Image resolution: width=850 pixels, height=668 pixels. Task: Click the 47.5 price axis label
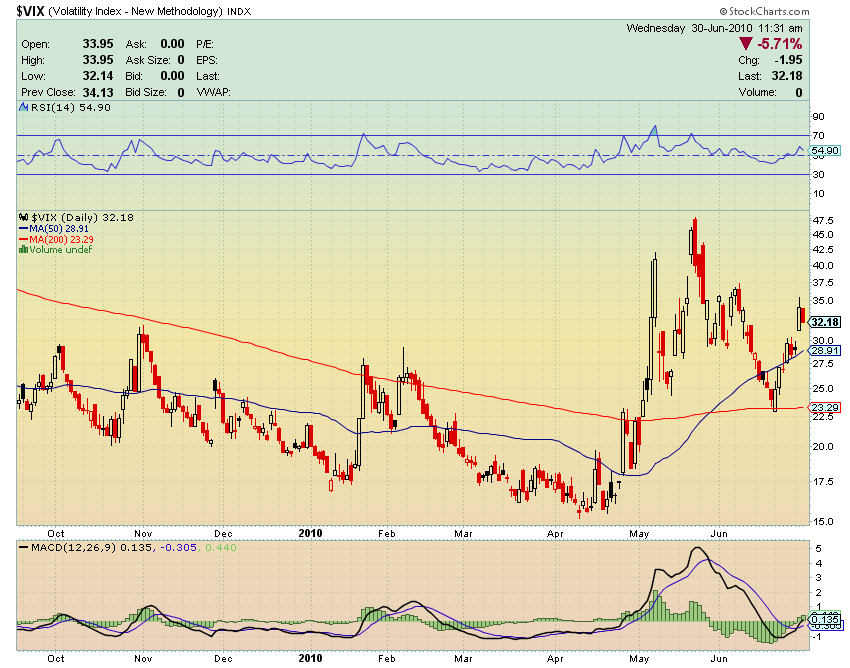click(x=823, y=221)
